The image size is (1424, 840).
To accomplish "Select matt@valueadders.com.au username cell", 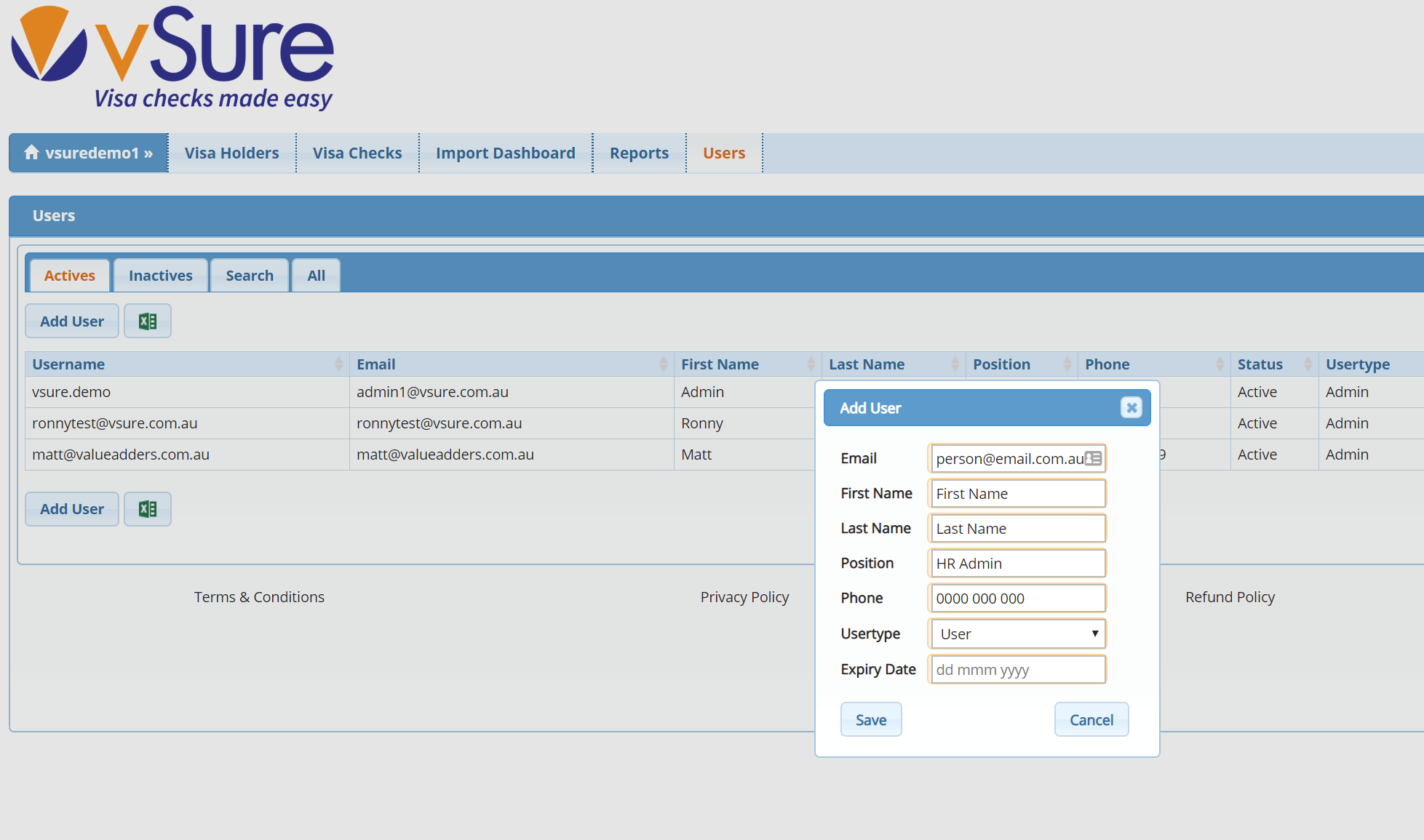I will point(187,455).
